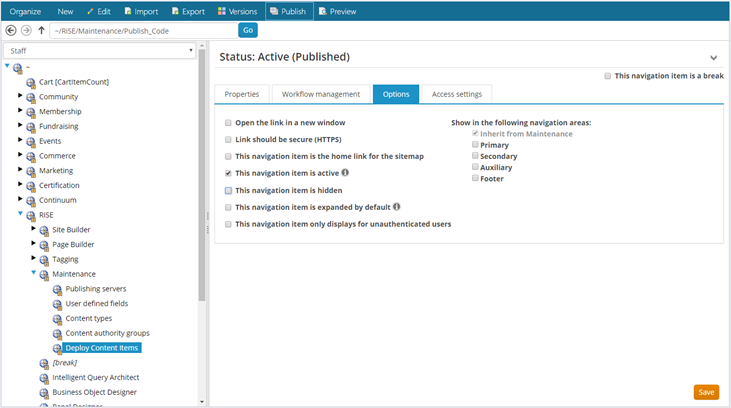This screenshot has width=731, height=408.
Task: Open the Access settings tab
Action: click(455, 94)
